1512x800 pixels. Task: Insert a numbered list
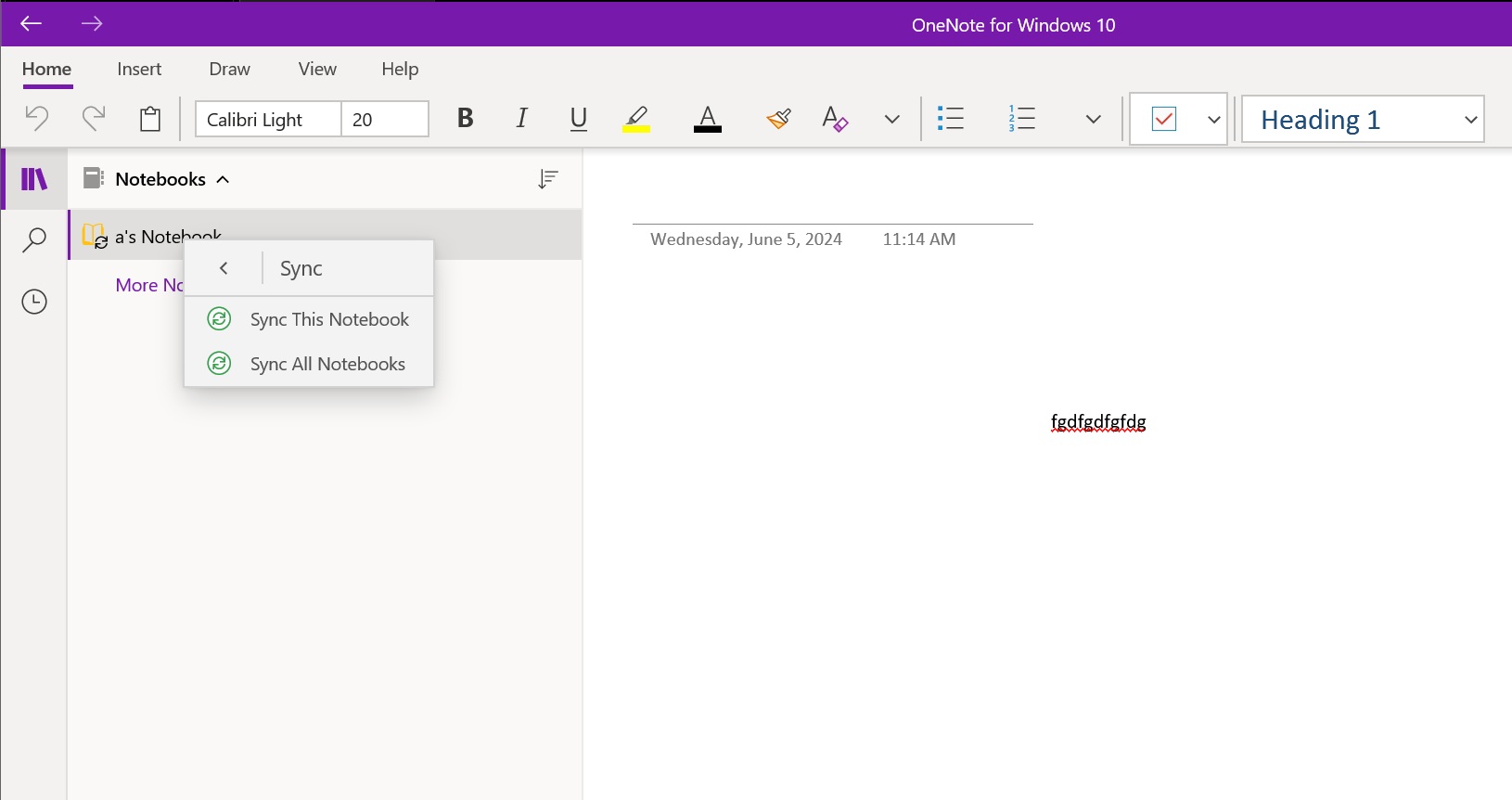[x=1021, y=119]
